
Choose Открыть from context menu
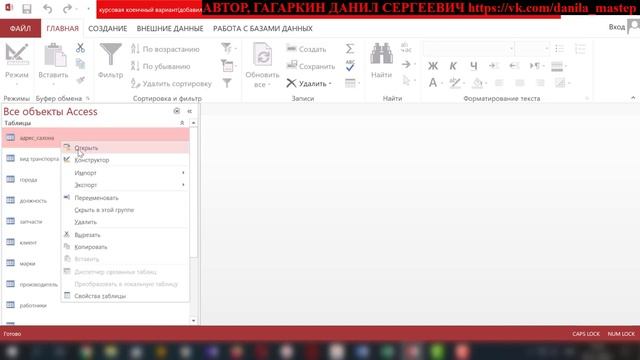[125, 148]
